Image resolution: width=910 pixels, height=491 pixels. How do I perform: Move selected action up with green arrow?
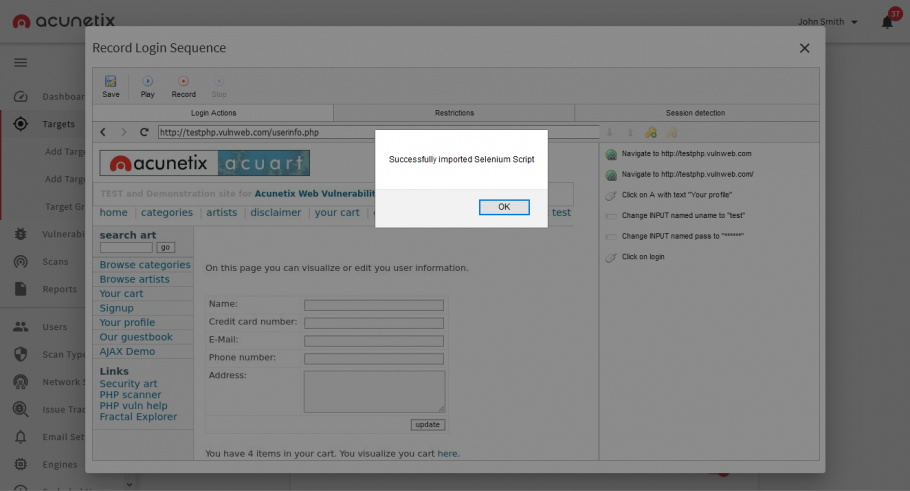[x=630, y=133]
